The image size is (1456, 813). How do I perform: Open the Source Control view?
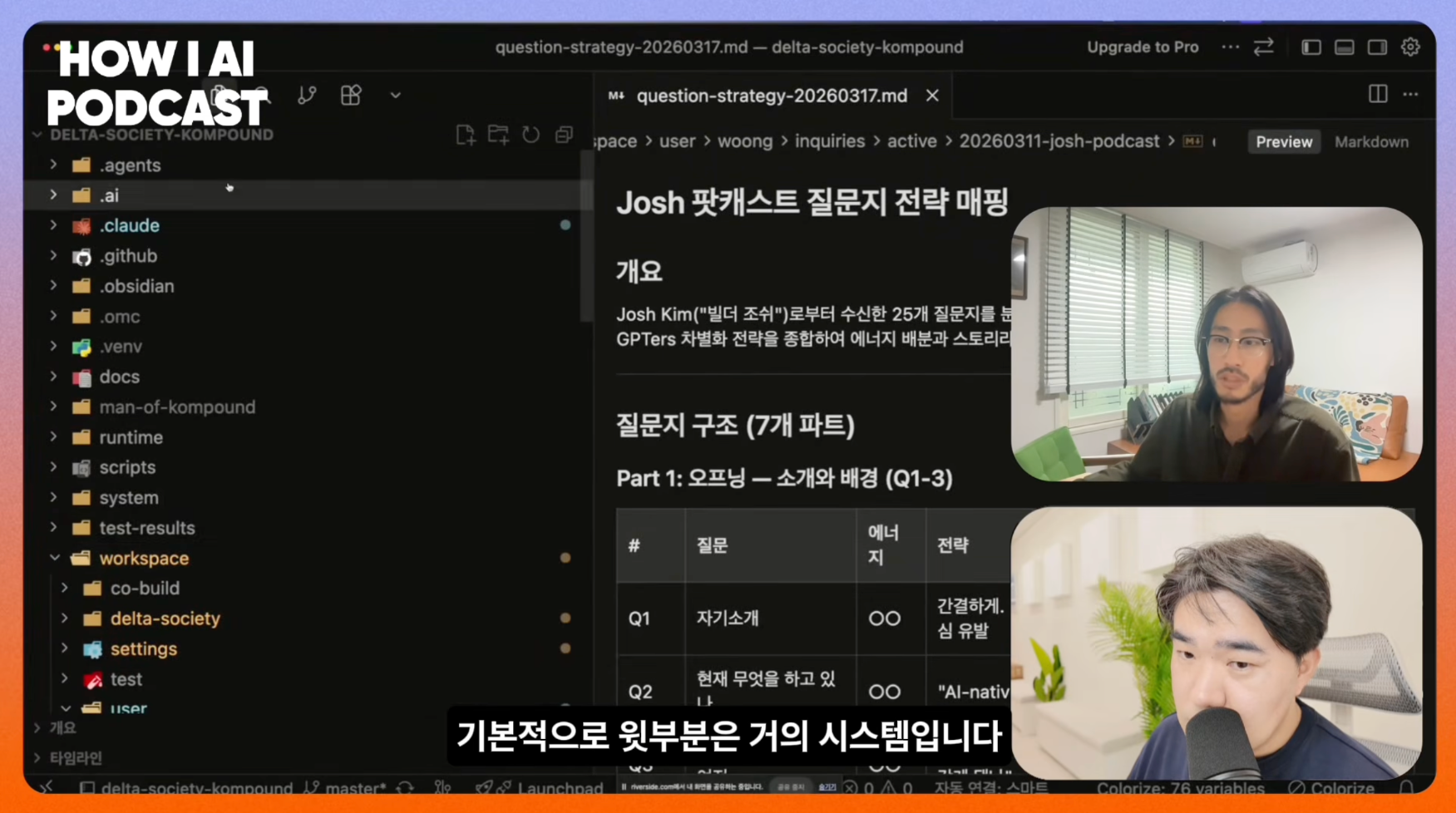(307, 95)
